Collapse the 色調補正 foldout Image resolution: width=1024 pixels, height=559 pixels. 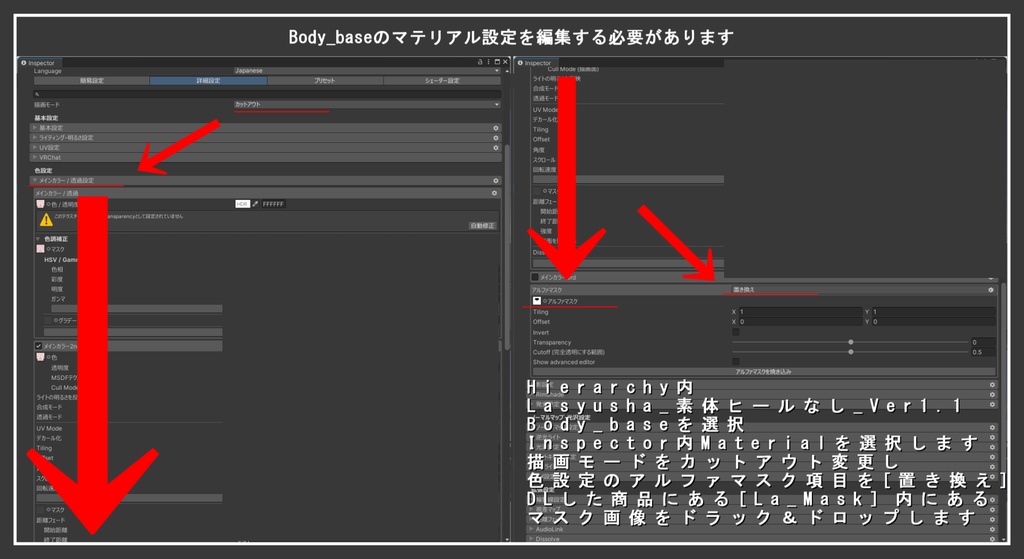tap(39, 239)
